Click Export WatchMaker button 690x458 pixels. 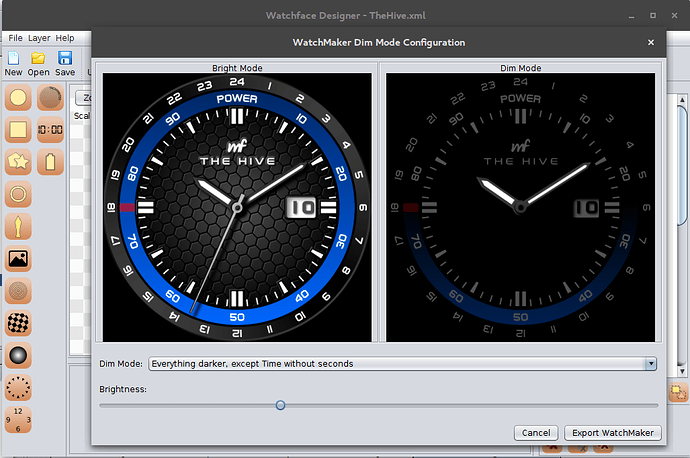pyautogui.click(x=613, y=432)
